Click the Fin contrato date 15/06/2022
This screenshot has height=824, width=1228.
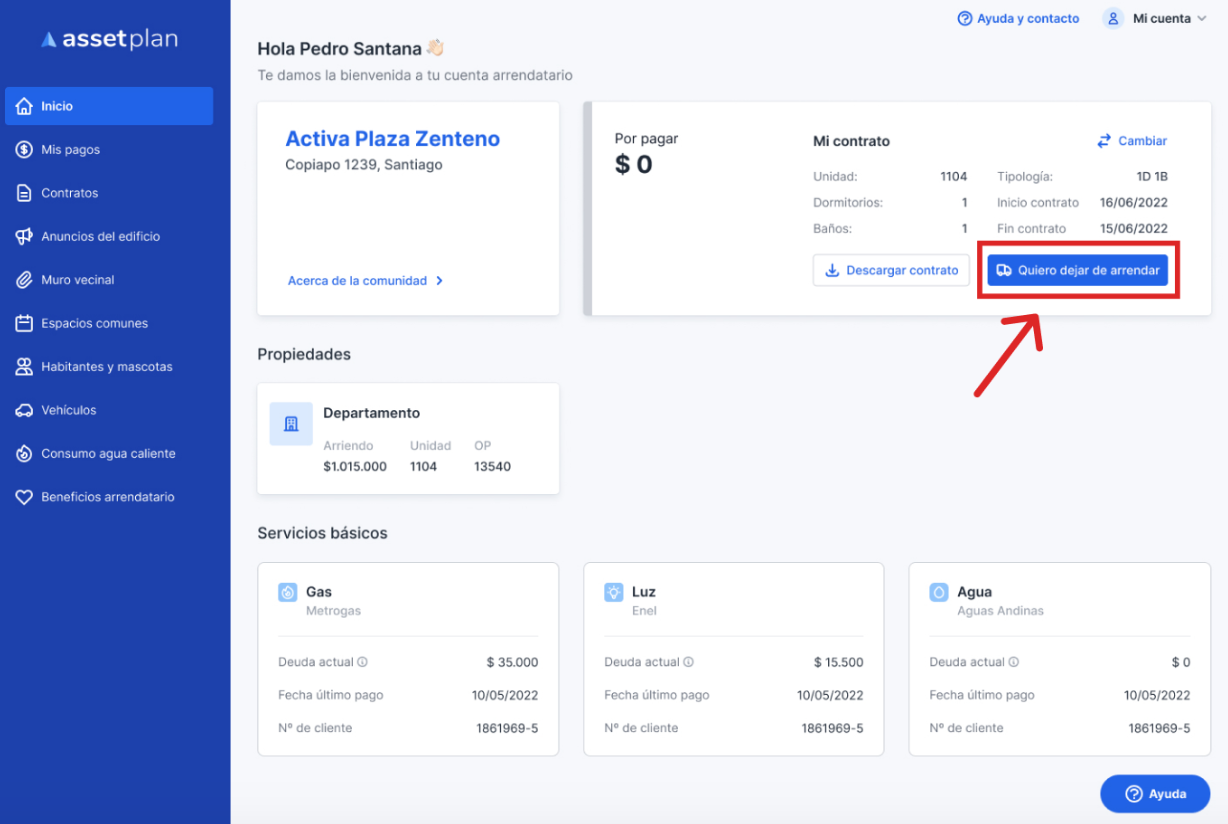point(1134,229)
